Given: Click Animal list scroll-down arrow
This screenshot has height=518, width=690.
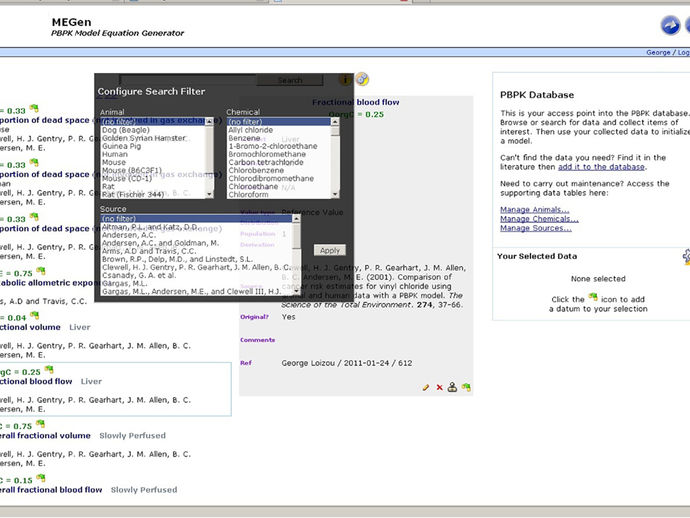Looking at the screenshot, I should click(x=209, y=194).
